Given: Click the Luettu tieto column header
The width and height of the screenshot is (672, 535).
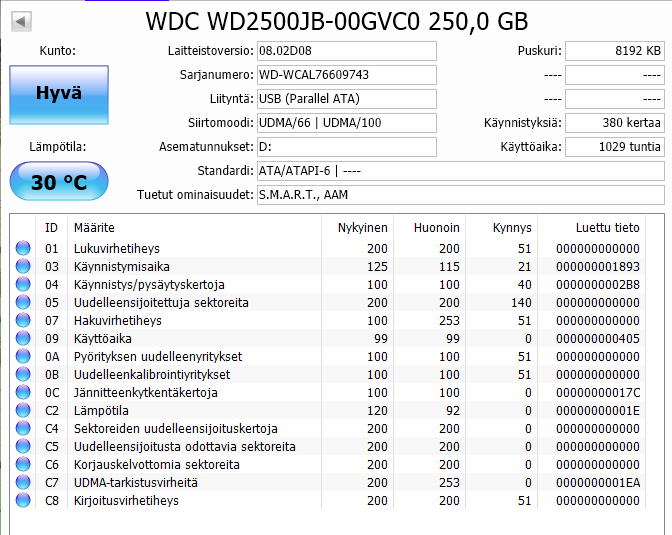Looking at the screenshot, I should tap(591, 228).
